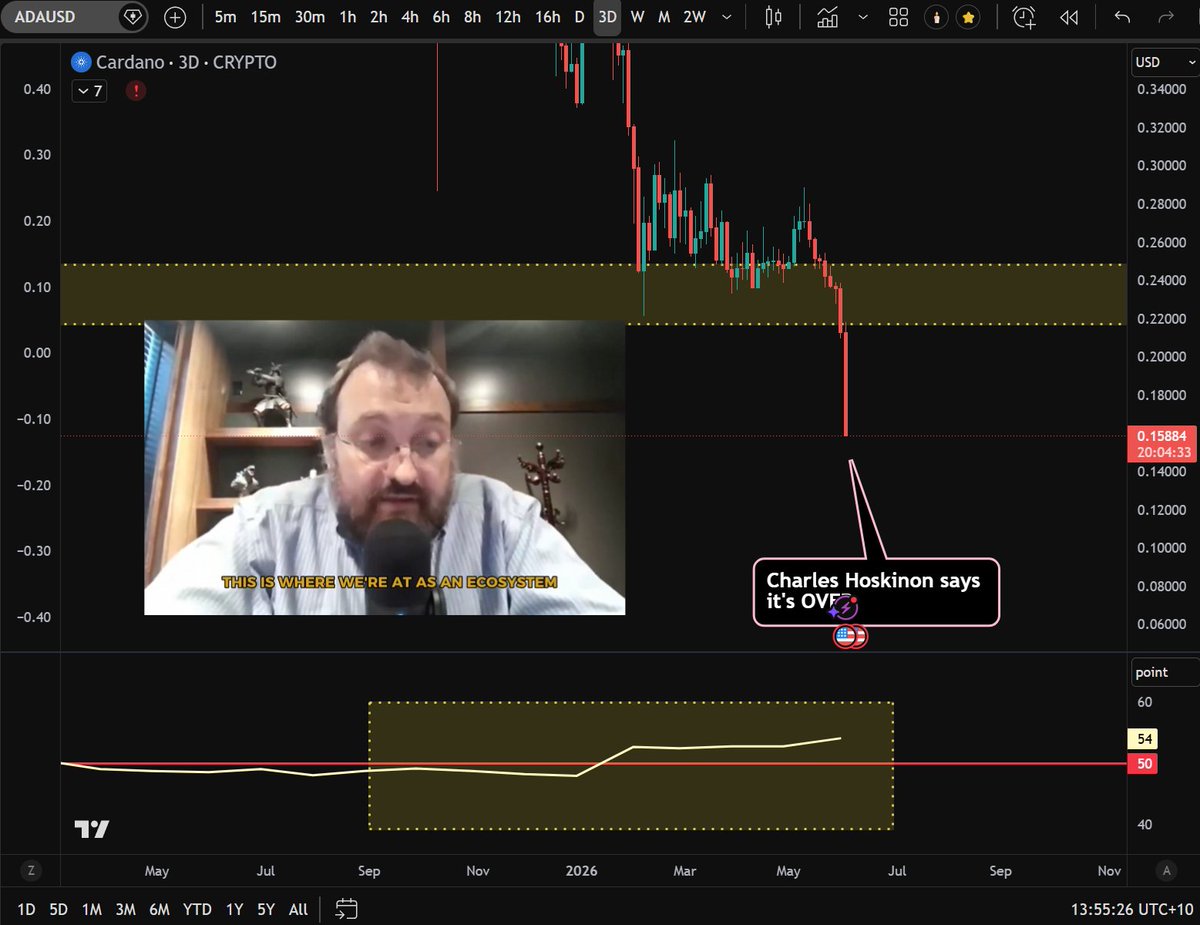1200x925 pixels.
Task: Expand the collapsed 7 indicators legend
Action: [89, 91]
